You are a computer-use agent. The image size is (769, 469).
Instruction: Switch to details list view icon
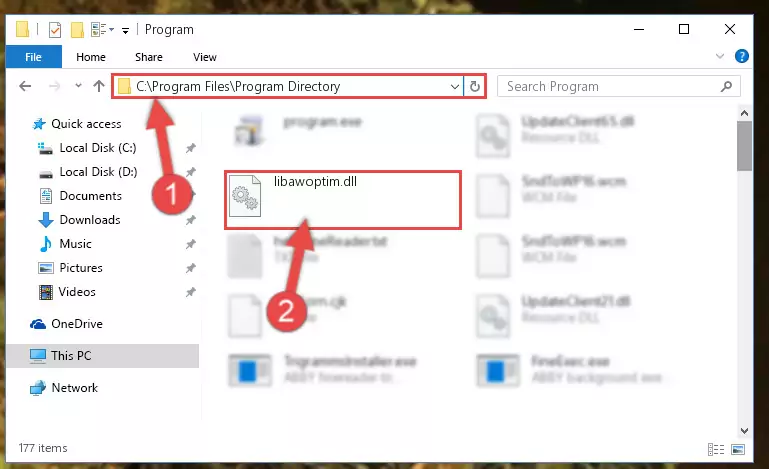pyautogui.click(x=716, y=449)
